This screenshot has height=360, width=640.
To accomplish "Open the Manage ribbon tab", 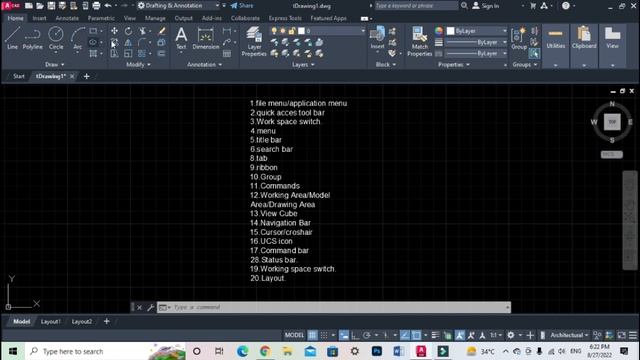I will point(155,18).
